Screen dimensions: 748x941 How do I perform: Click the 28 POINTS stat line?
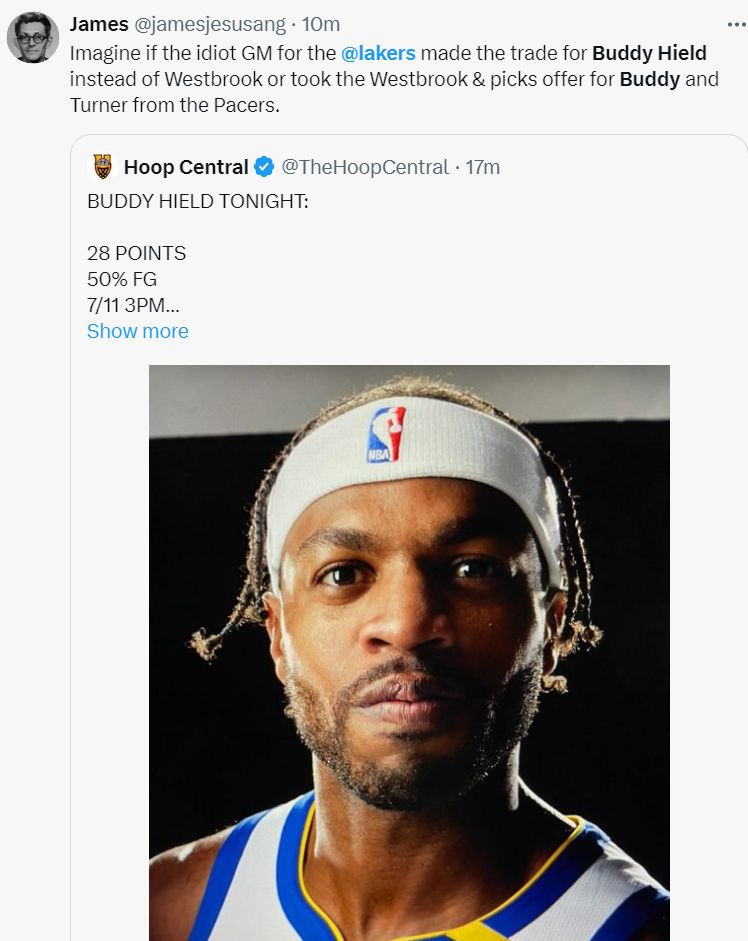pyautogui.click(x=136, y=253)
